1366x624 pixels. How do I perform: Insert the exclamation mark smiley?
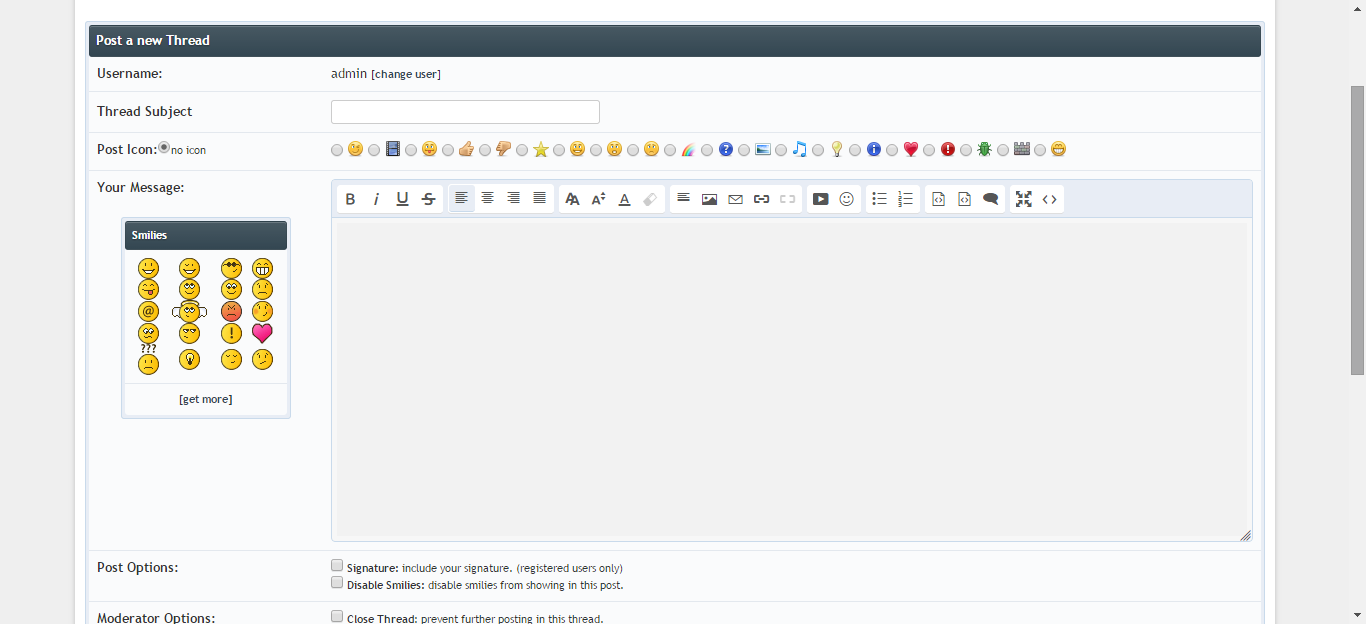click(x=231, y=333)
